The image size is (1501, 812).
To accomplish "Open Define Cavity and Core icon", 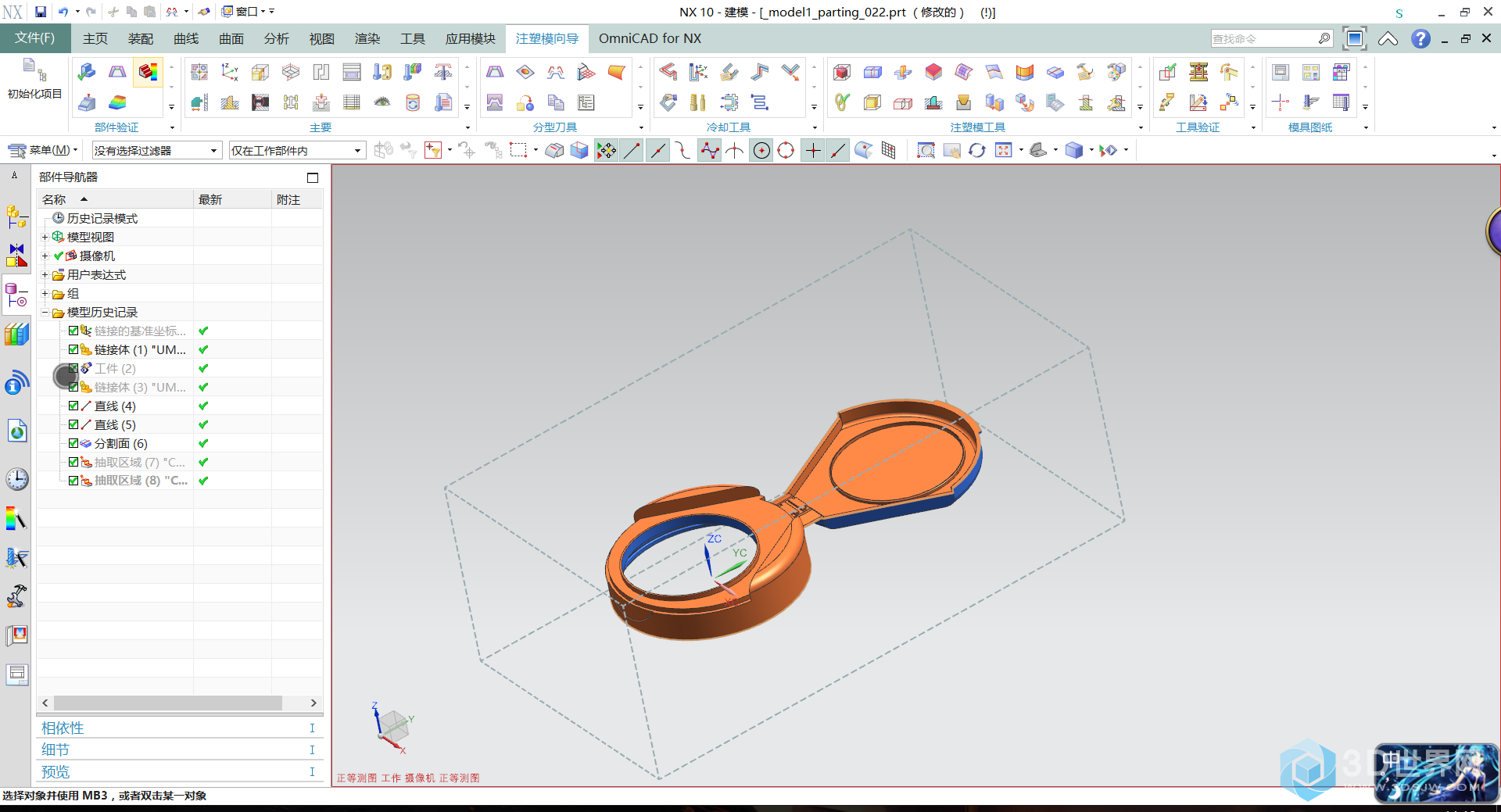I will (495, 102).
